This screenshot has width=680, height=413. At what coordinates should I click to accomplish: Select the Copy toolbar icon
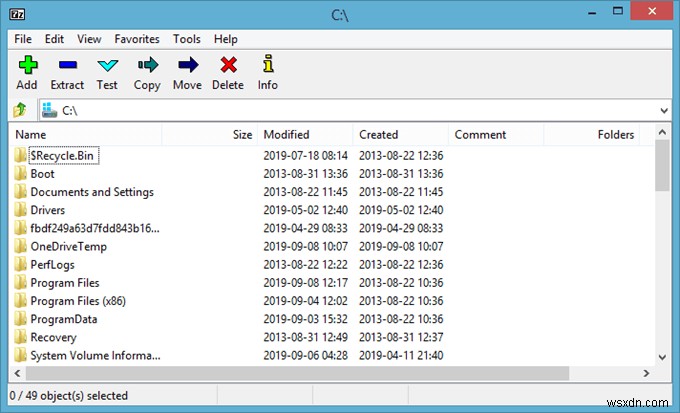[148, 65]
